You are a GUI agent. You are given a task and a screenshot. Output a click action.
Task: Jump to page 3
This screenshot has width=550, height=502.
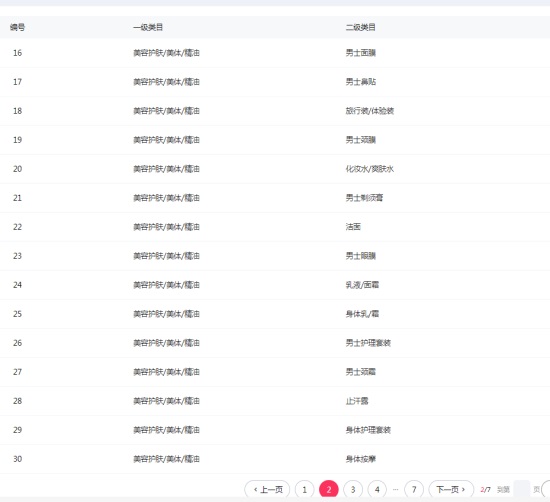pos(353,489)
